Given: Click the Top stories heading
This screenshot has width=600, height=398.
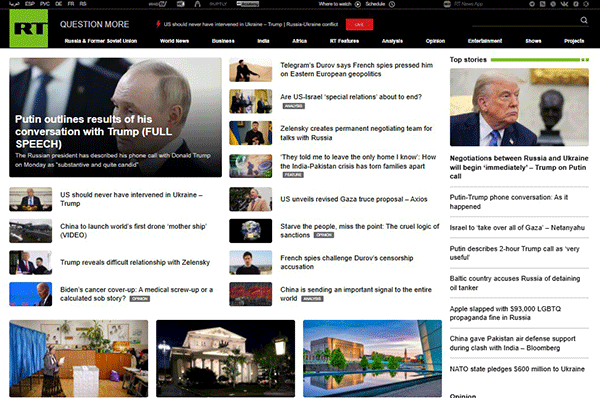Looking at the screenshot, I should pos(468,60).
